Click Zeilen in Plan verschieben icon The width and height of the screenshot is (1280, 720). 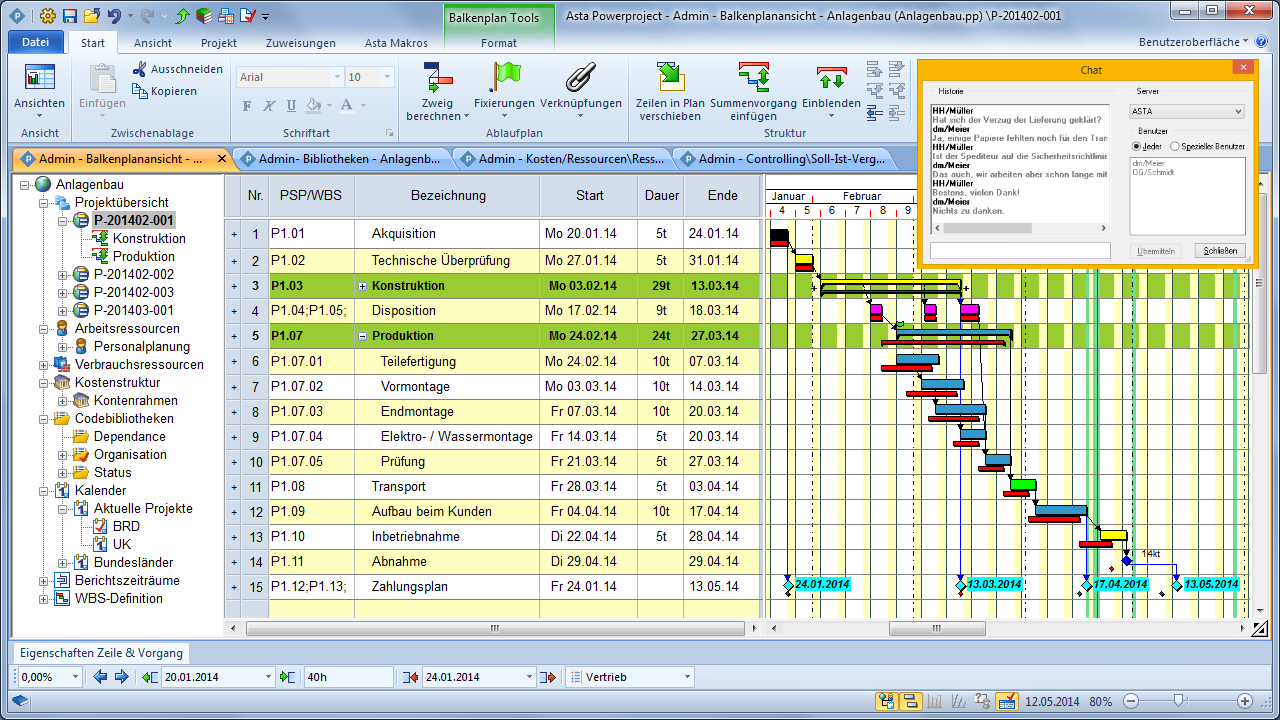click(670, 78)
